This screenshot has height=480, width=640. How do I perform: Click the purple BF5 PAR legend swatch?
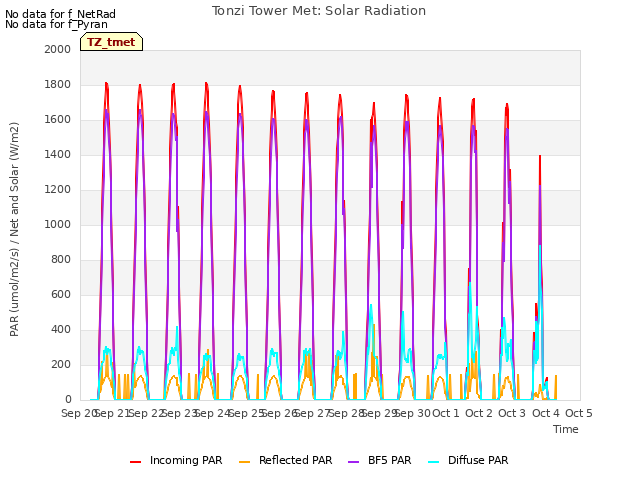click(x=353, y=462)
